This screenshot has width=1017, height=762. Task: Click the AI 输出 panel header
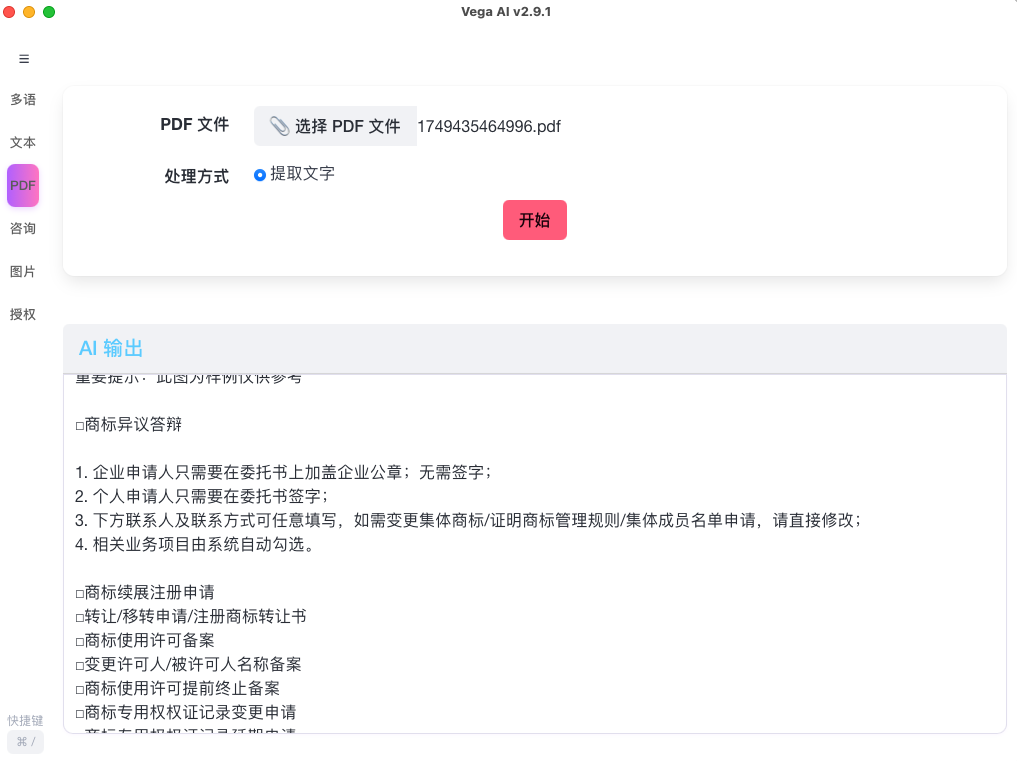[112, 349]
